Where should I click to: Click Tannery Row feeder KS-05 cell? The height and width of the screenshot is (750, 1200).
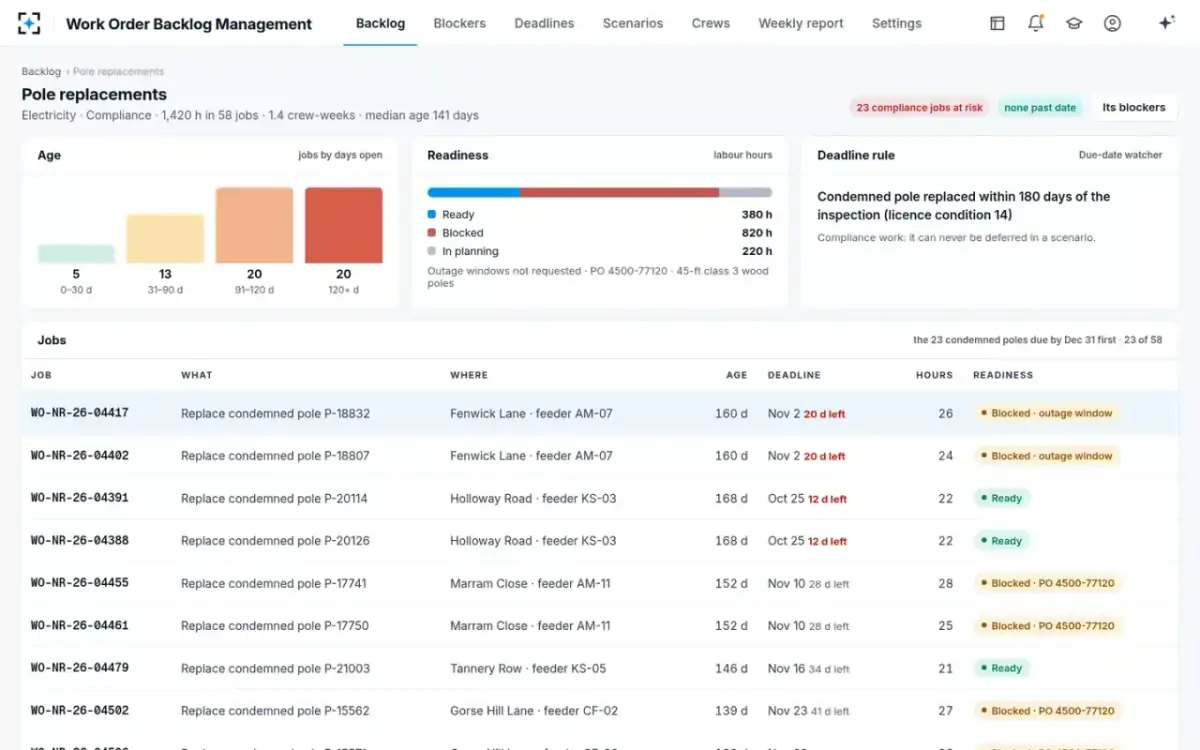pyautogui.click(x=528, y=668)
